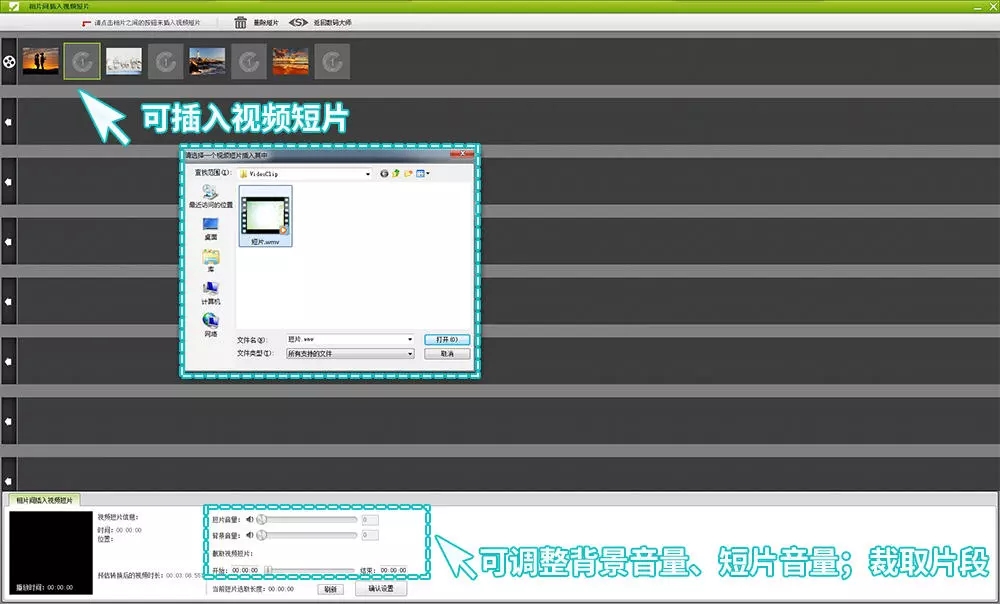Click the 返回数码大师 return label
Image resolution: width=1000 pixels, height=604 pixels.
tap(332, 22)
